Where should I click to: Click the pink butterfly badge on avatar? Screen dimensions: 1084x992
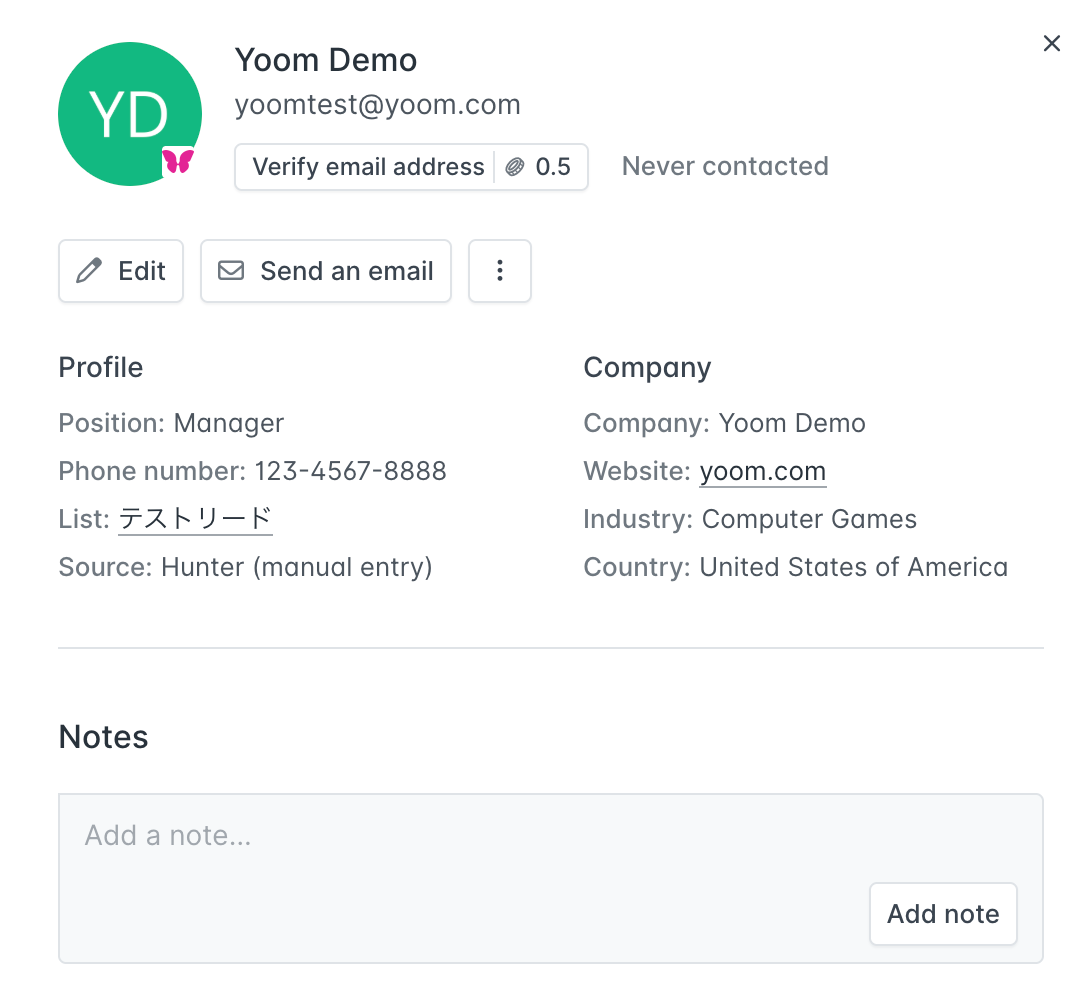click(x=178, y=162)
